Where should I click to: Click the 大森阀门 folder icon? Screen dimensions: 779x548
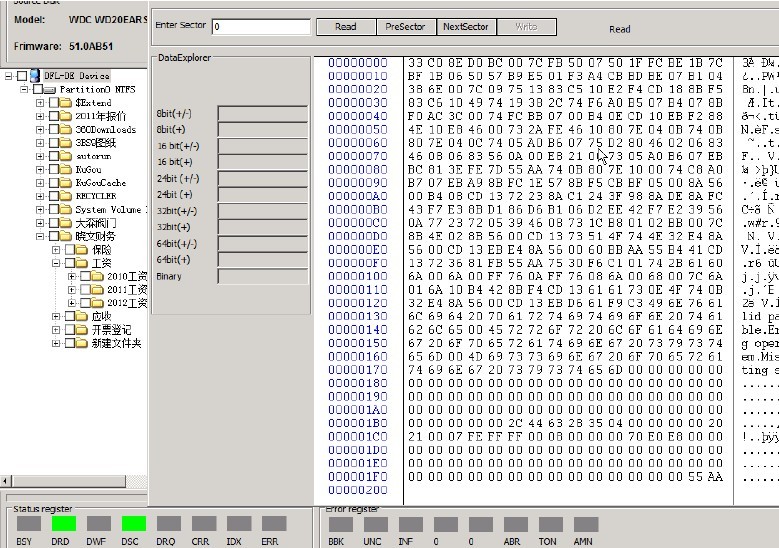click(66, 223)
